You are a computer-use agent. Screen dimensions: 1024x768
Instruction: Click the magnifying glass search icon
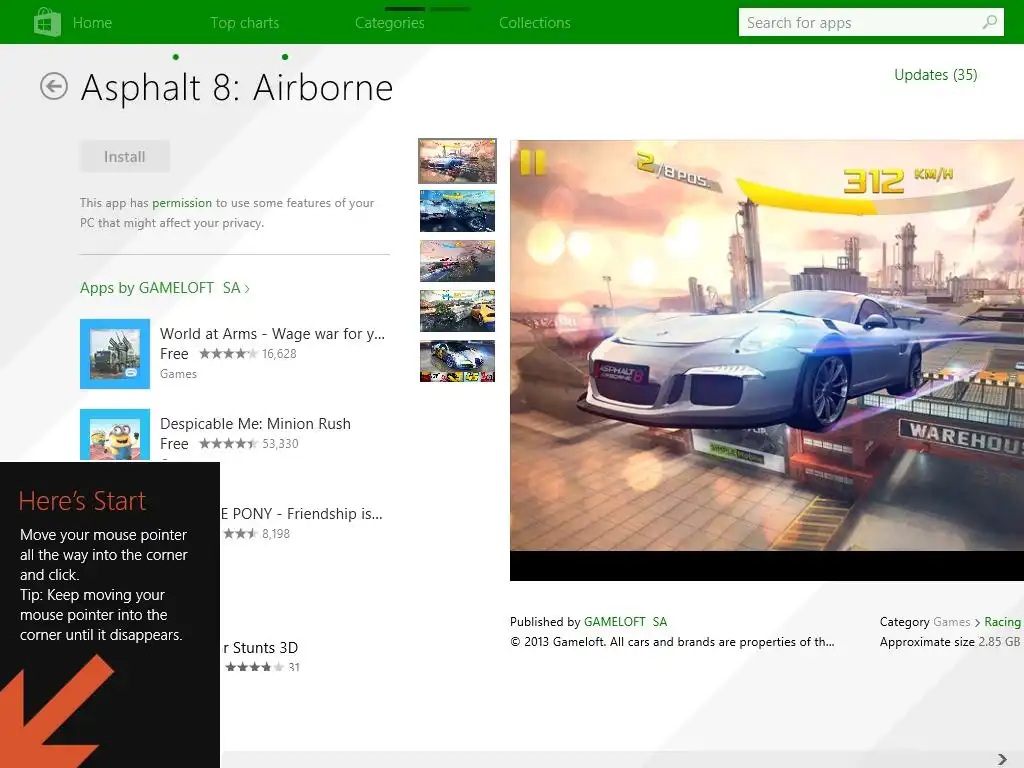pyautogui.click(x=989, y=22)
